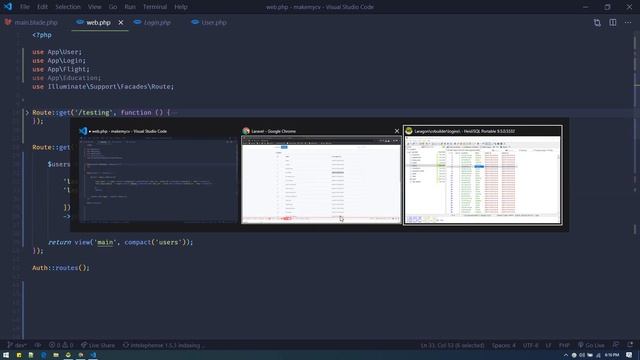Screen dimensions: 640x360
Task: Start a Live Share session
Action: (98, 345)
